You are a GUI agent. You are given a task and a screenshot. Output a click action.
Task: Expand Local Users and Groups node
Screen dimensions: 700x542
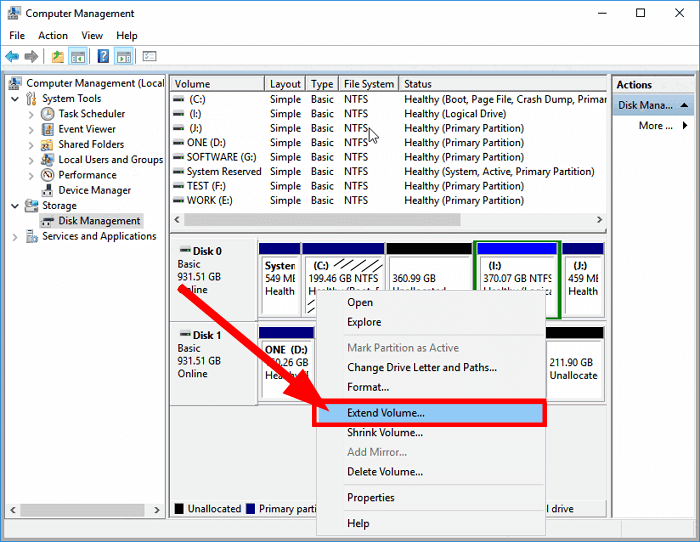(32, 160)
